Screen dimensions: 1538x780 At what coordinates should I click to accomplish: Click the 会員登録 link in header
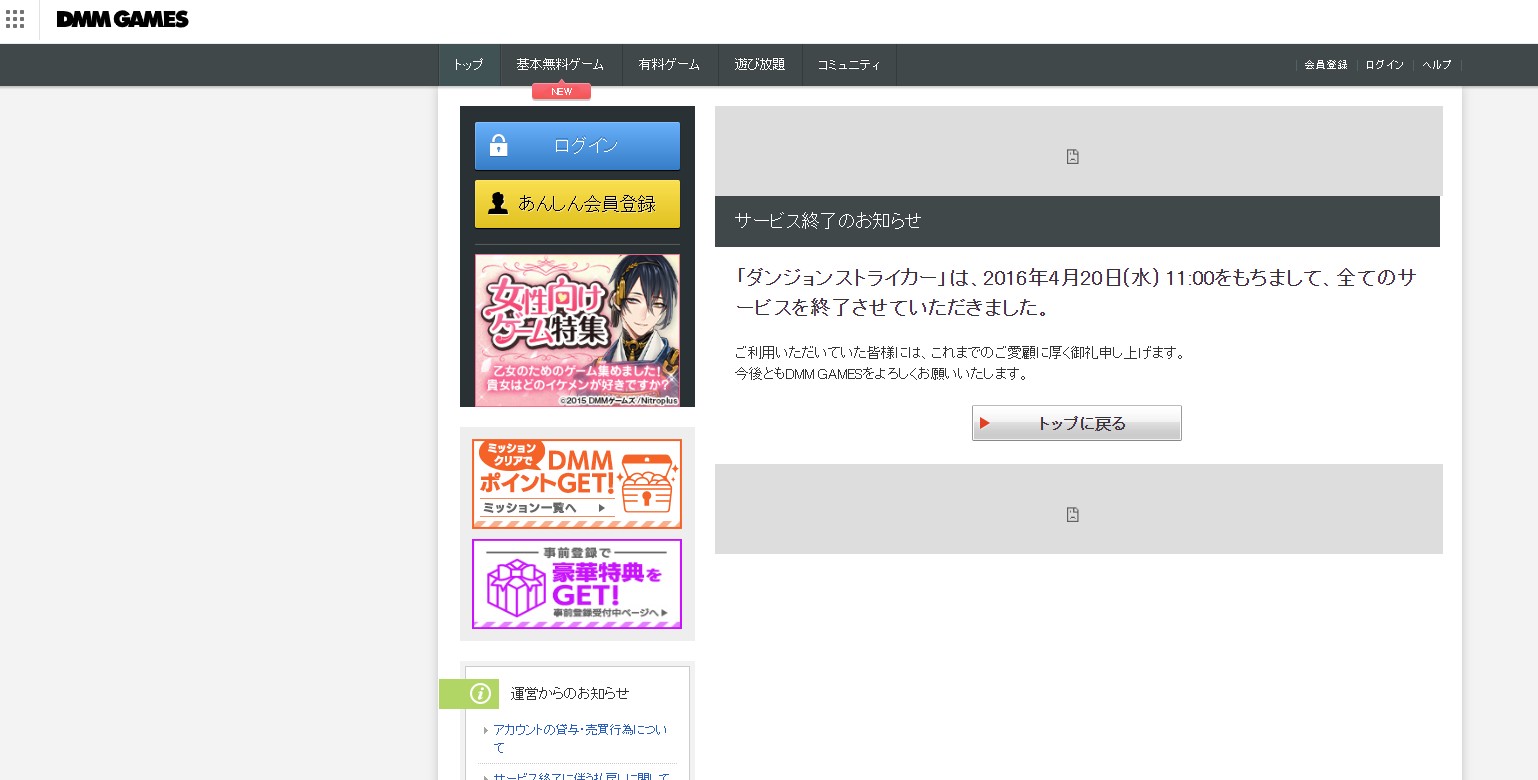1326,65
